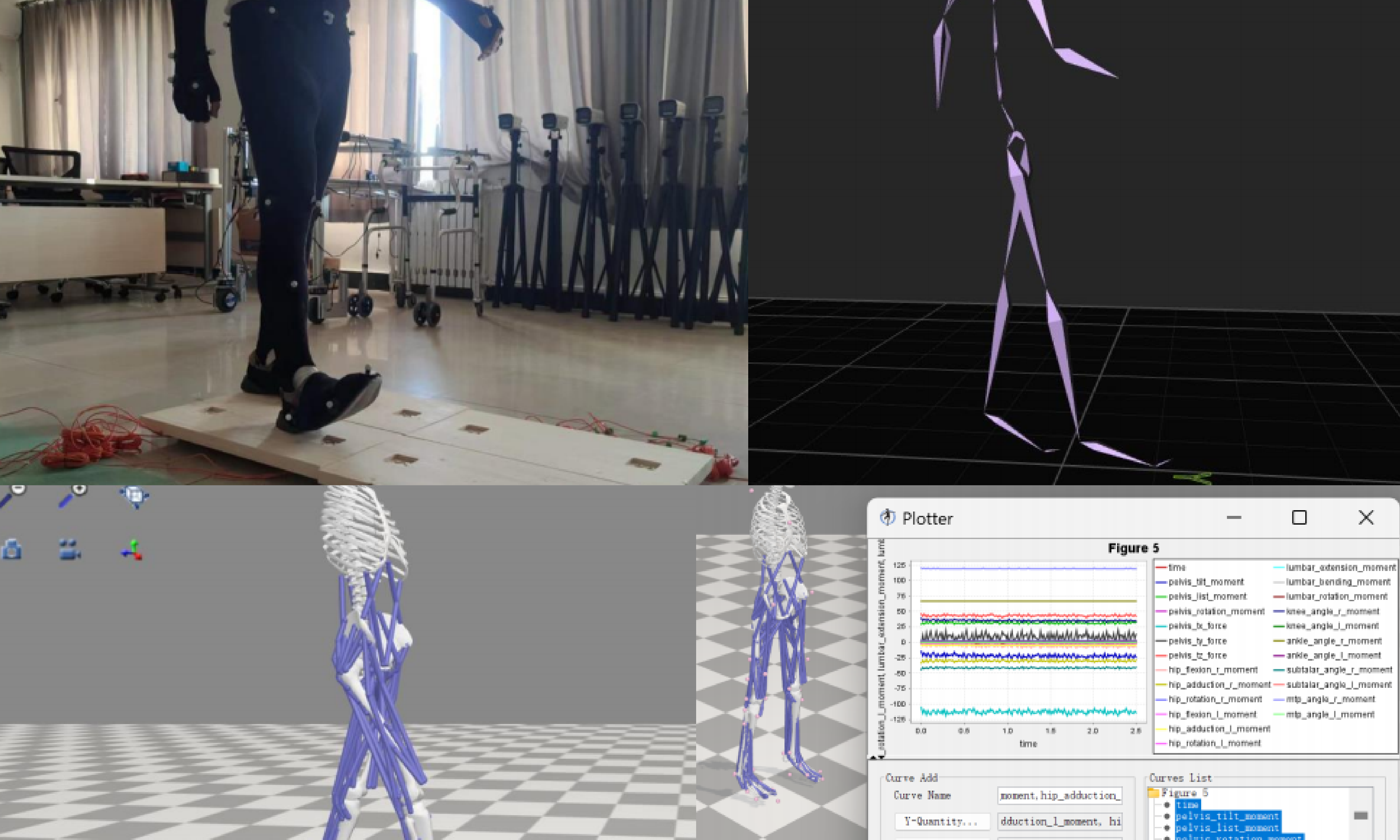Click the Figure 5 folder icon
The height and width of the screenshot is (840, 1400).
[x=1154, y=793]
